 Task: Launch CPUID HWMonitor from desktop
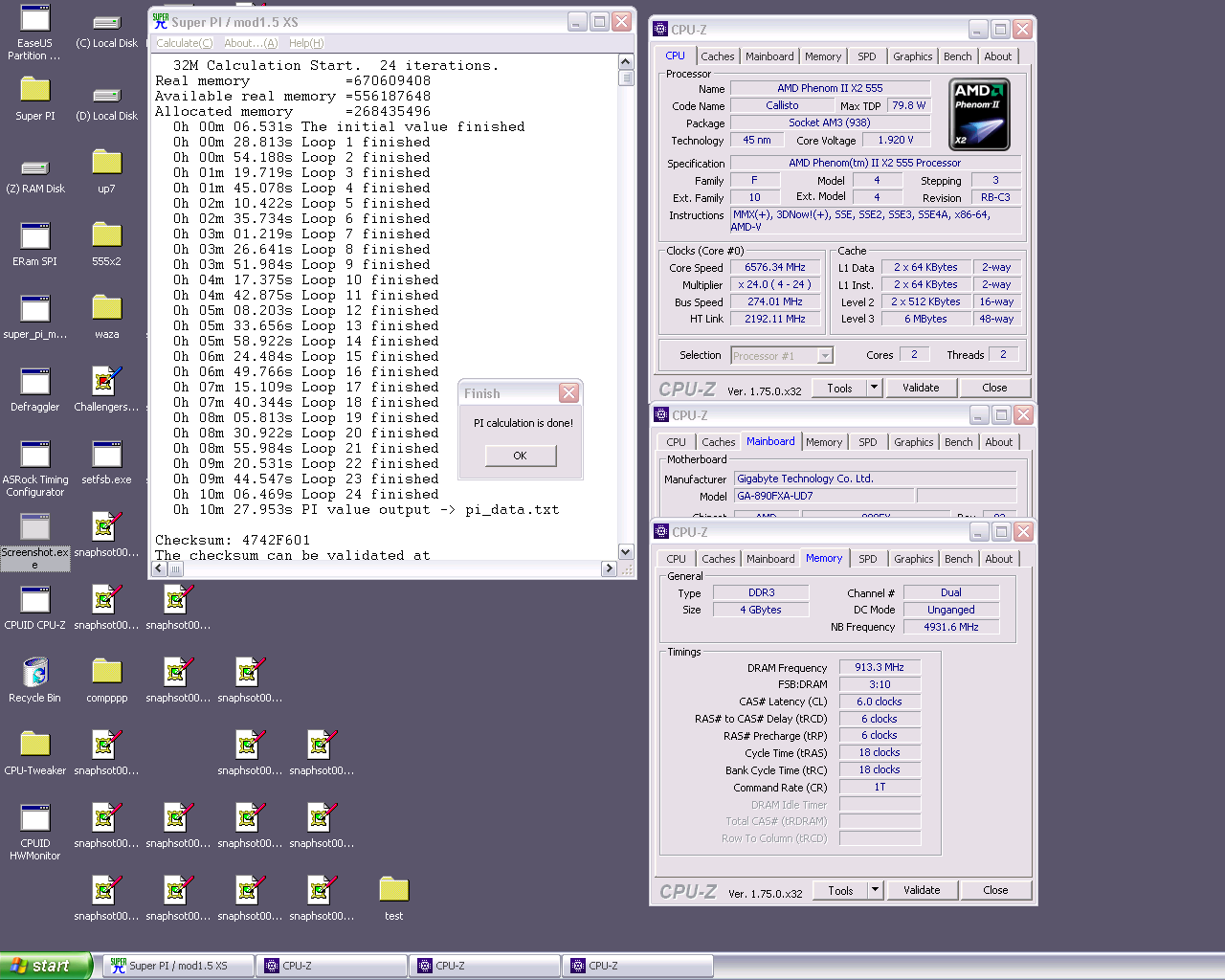coord(35,833)
